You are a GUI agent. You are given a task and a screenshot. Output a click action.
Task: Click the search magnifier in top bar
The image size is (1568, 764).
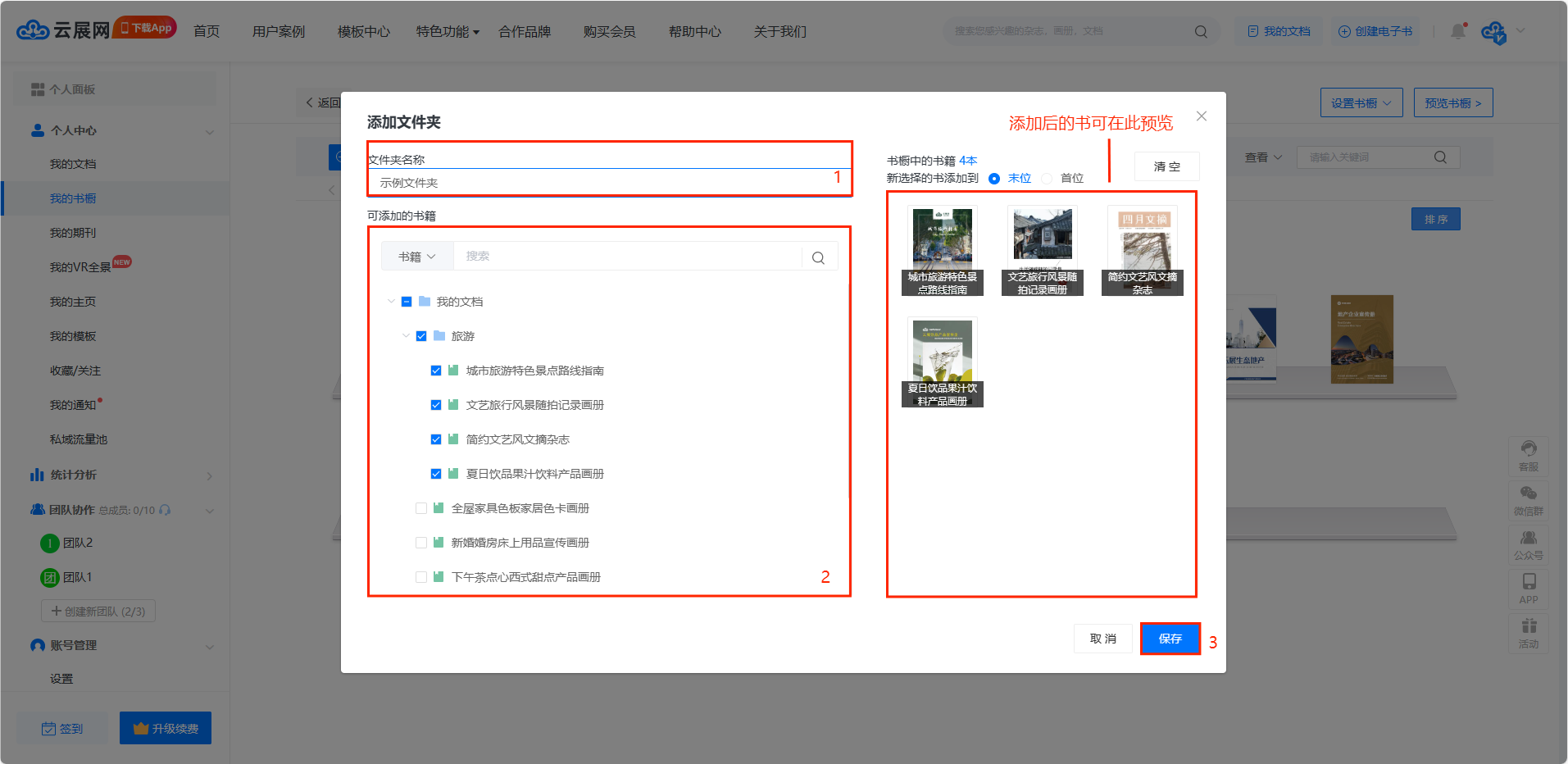click(x=1201, y=31)
